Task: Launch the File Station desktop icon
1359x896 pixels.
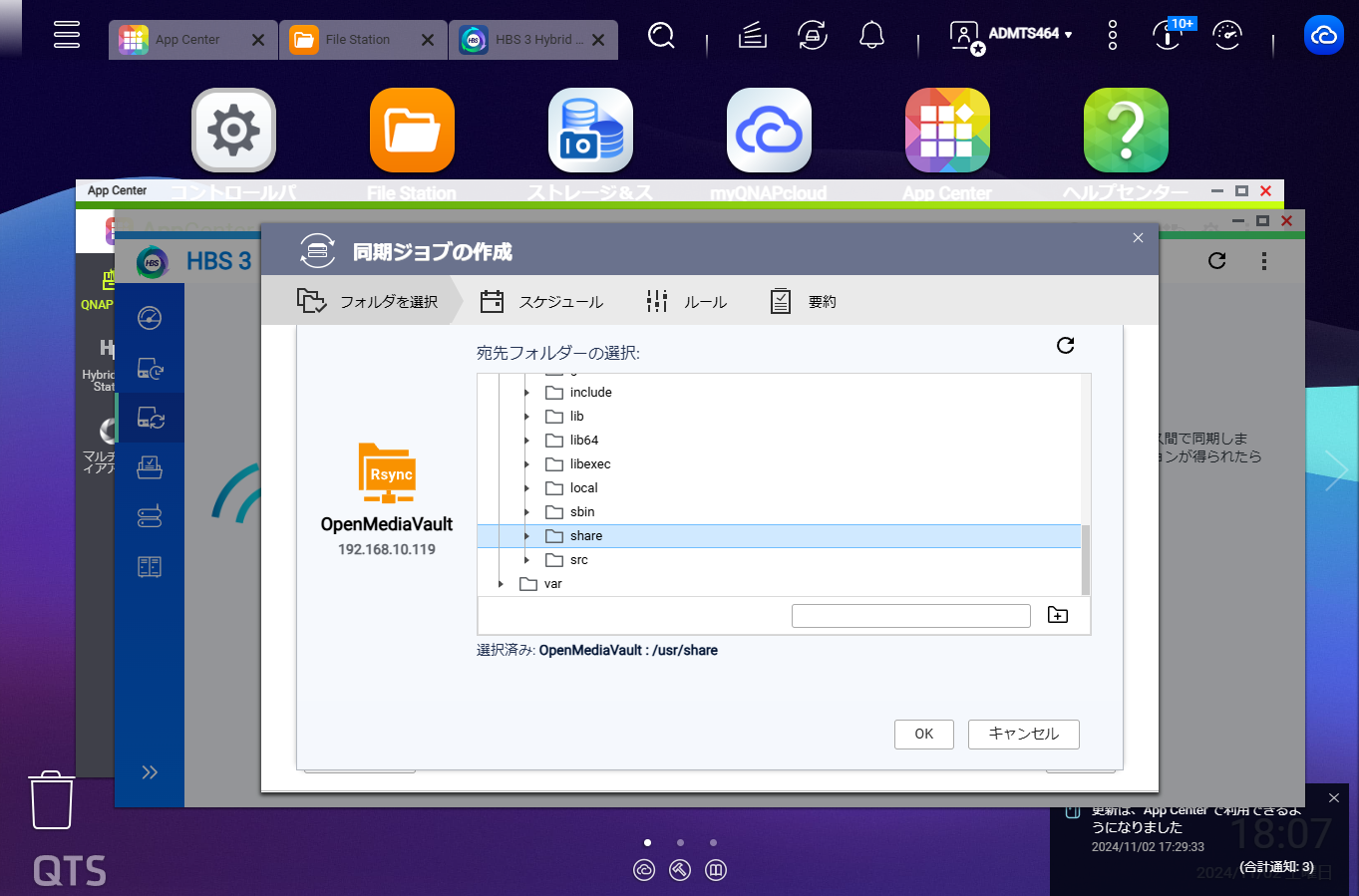Action: coord(412,131)
